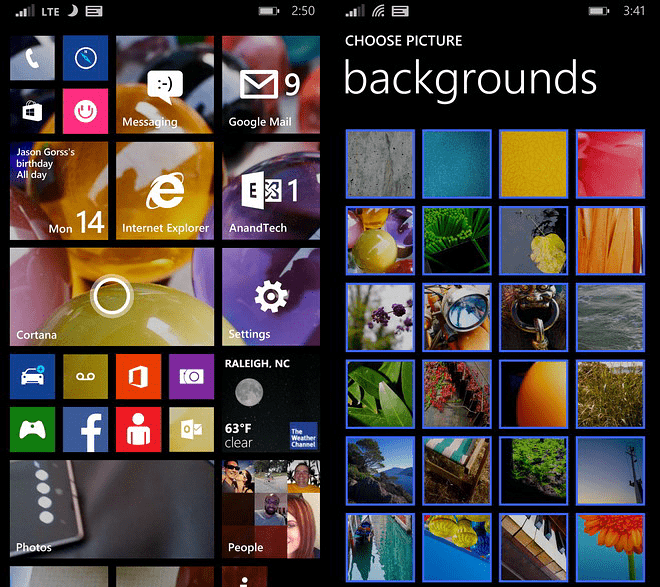Choose the solid teal background
This screenshot has height=587, width=660.
pos(457,164)
